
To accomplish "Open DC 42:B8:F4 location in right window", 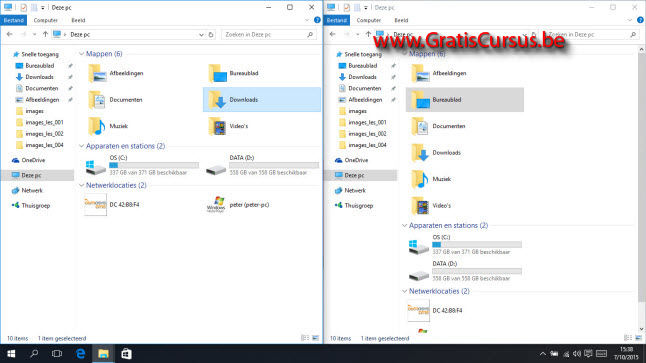I will tap(435, 311).
